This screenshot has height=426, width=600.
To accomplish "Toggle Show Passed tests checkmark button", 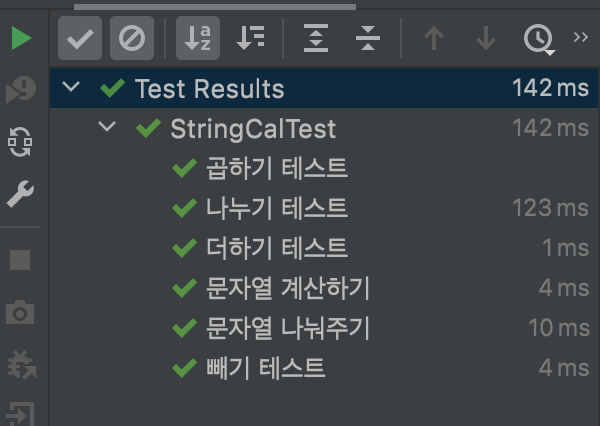I will (x=80, y=38).
